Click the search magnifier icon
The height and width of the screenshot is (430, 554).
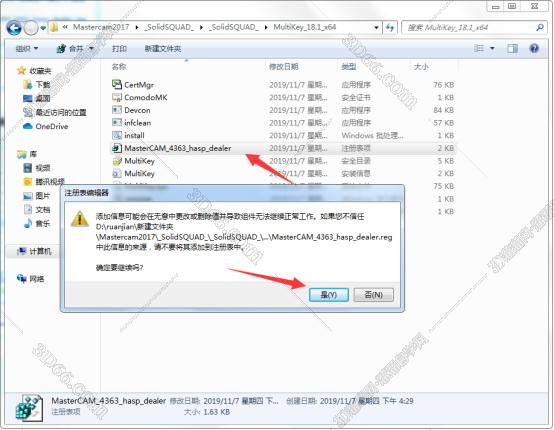pyautogui.click(x=540, y=28)
